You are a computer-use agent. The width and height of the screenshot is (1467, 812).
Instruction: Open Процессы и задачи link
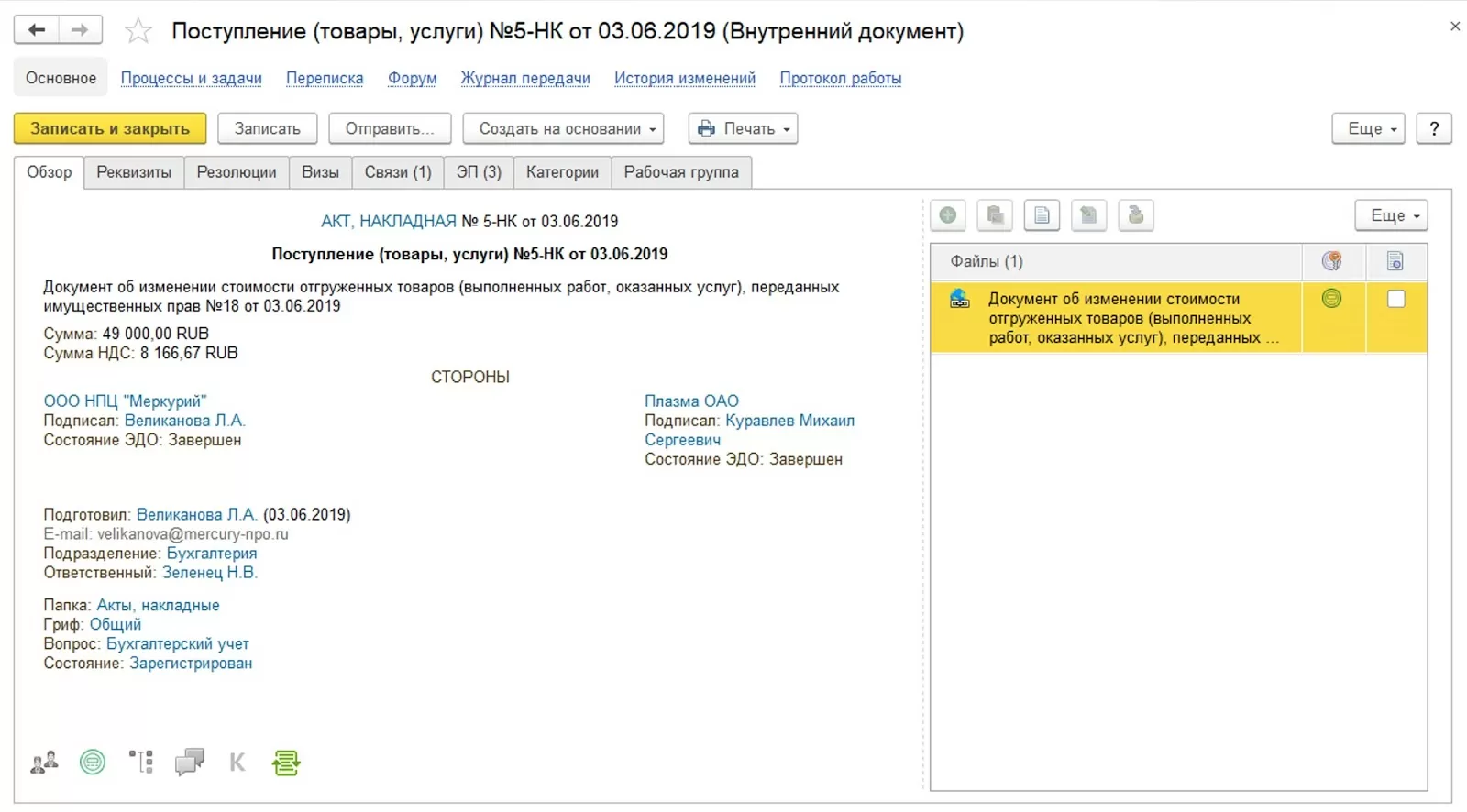tap(192, 78)
